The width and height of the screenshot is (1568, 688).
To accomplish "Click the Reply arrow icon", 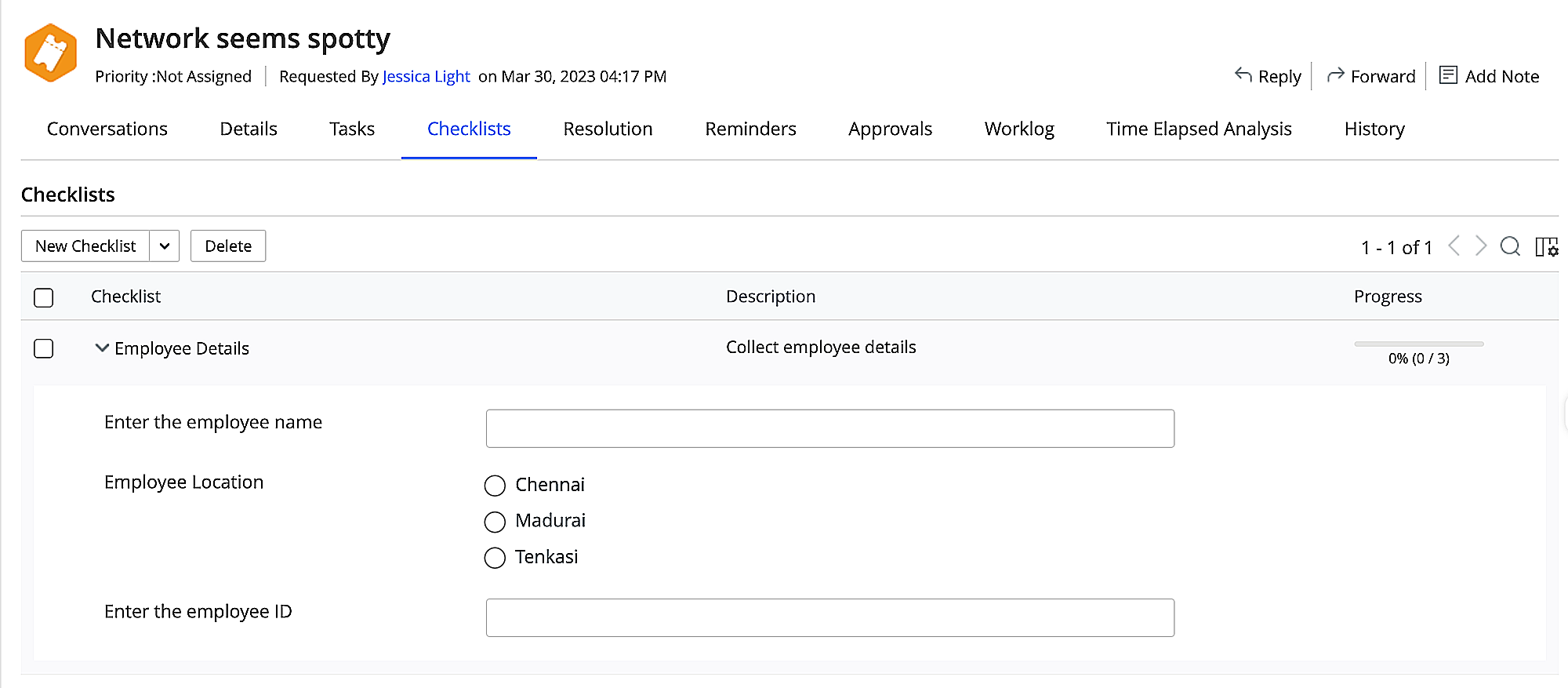I will tap(1243, 75).
